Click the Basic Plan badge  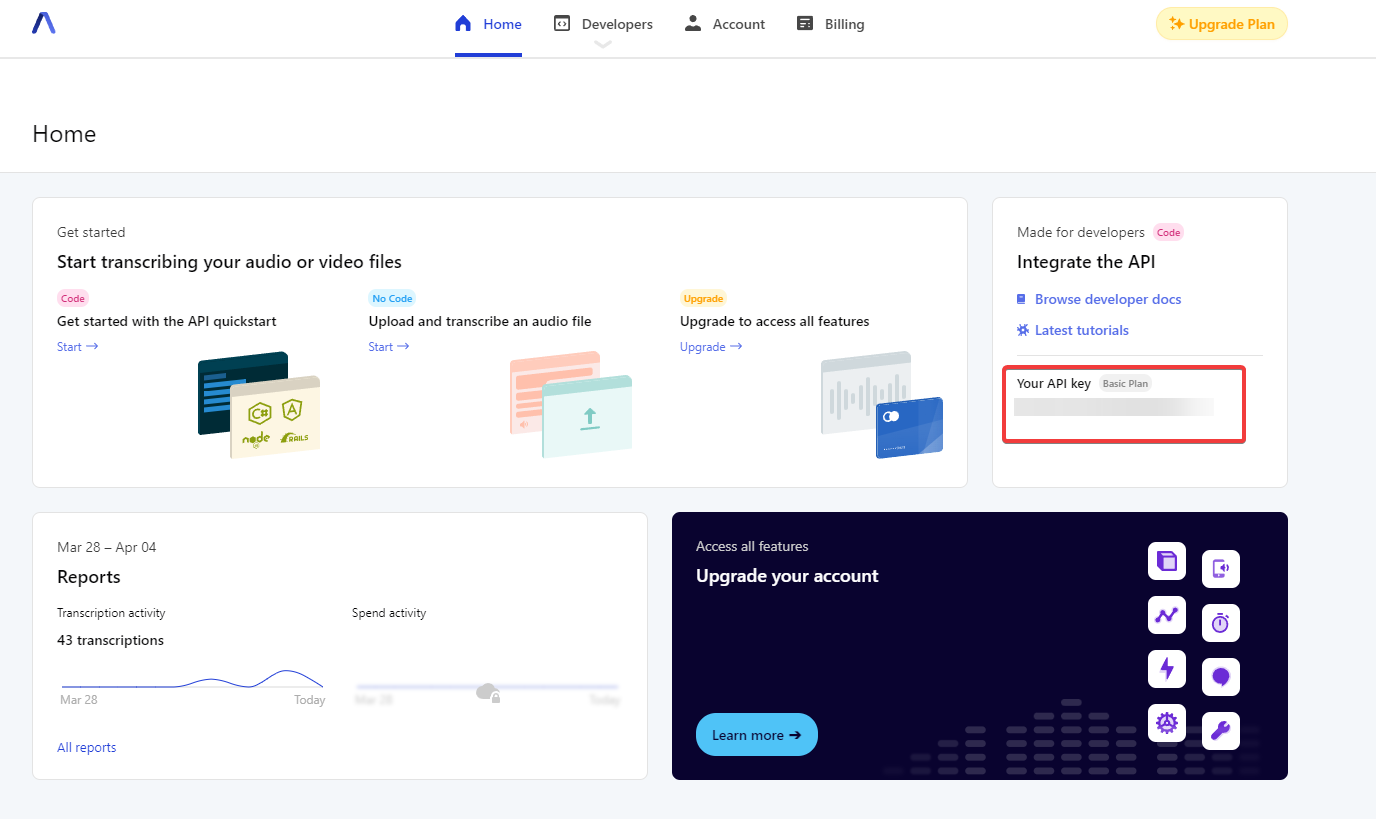click(x=1125, y=383)
